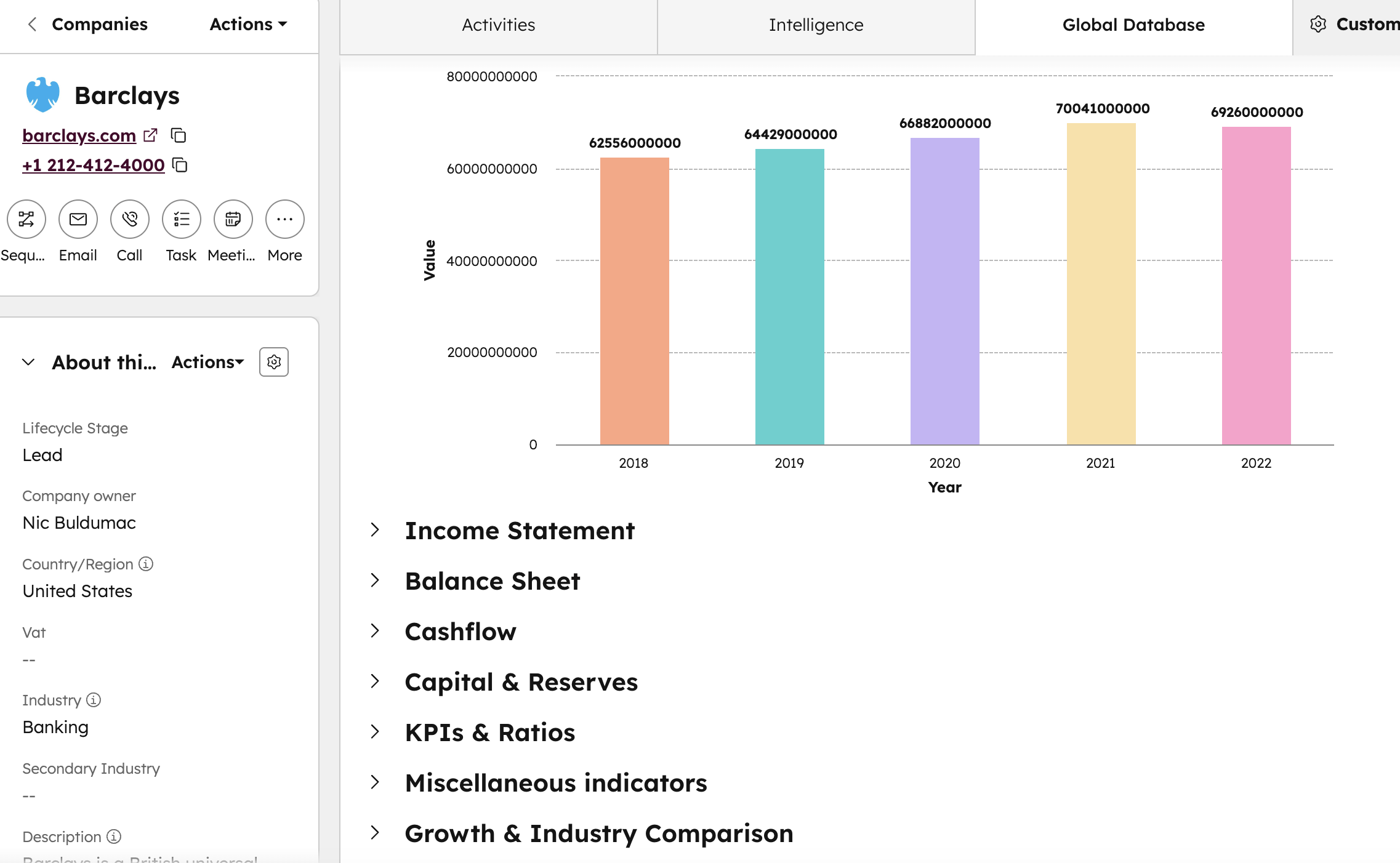Screen dimensions: 1400x863
Task: Click the 69260000000 value label
Action: pos(1257,112)
